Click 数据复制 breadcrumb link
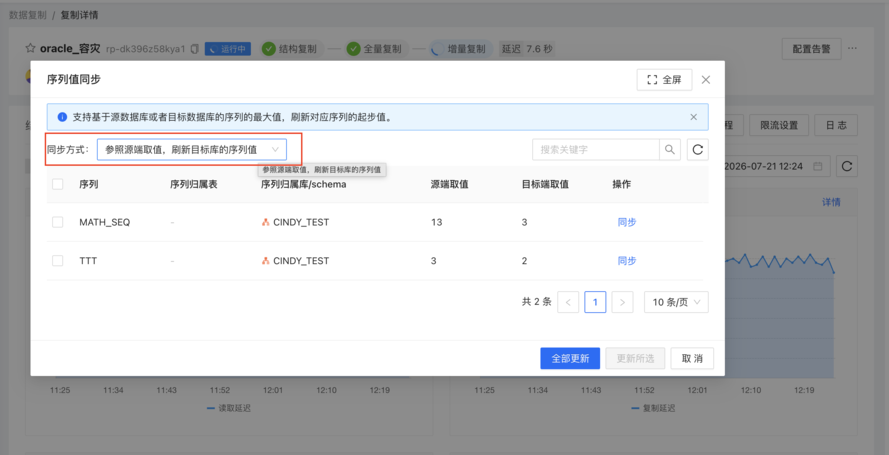The width and height of the screenshot is (889, 455). click(28, 15)
